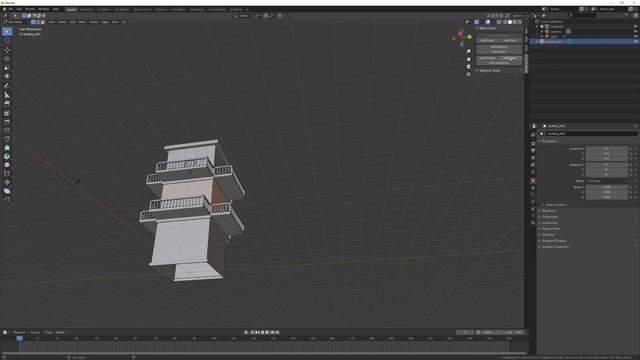Select the Rotate tool in toolbar

[7, 59]
